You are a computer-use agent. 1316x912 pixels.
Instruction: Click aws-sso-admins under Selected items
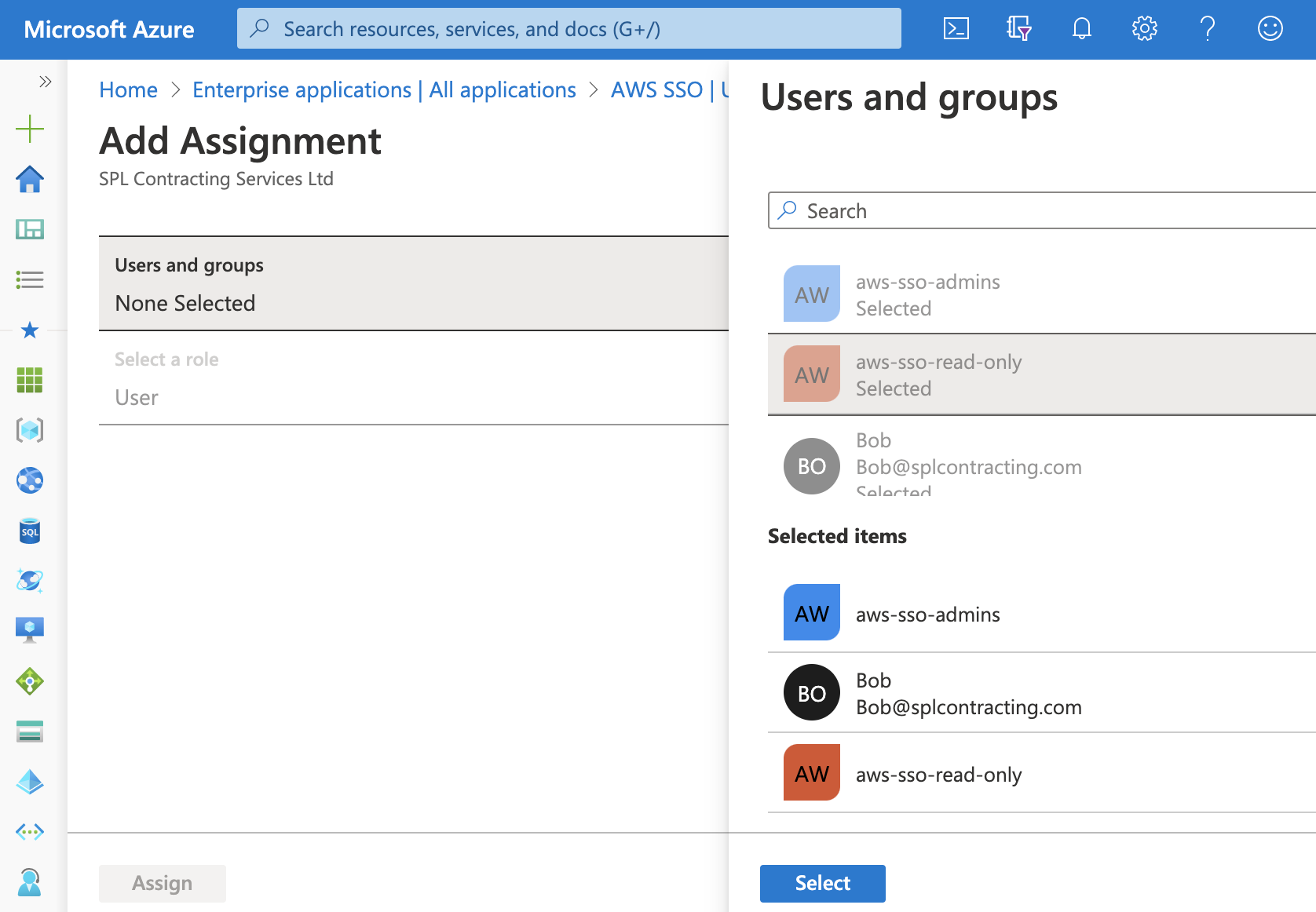tap(1042, 613)
